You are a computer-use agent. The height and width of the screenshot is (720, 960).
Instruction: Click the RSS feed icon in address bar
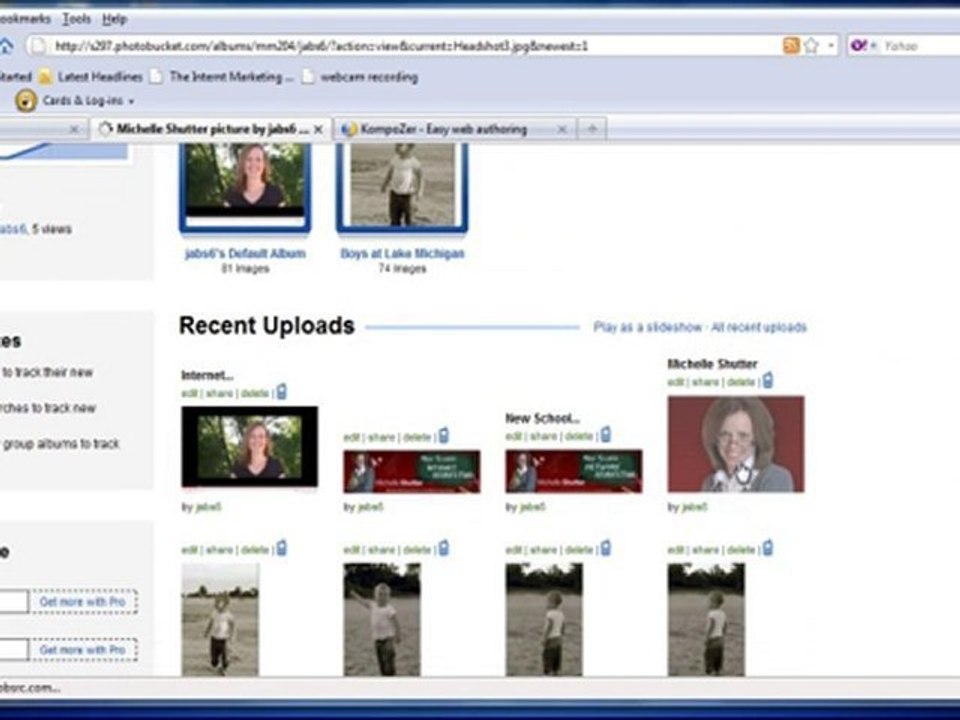pos(791,46)
